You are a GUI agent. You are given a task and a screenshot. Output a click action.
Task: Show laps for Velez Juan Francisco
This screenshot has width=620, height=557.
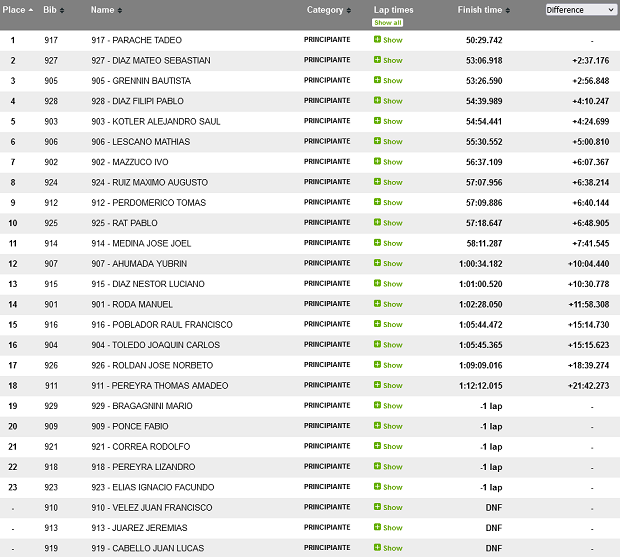(x=387, y=508)
